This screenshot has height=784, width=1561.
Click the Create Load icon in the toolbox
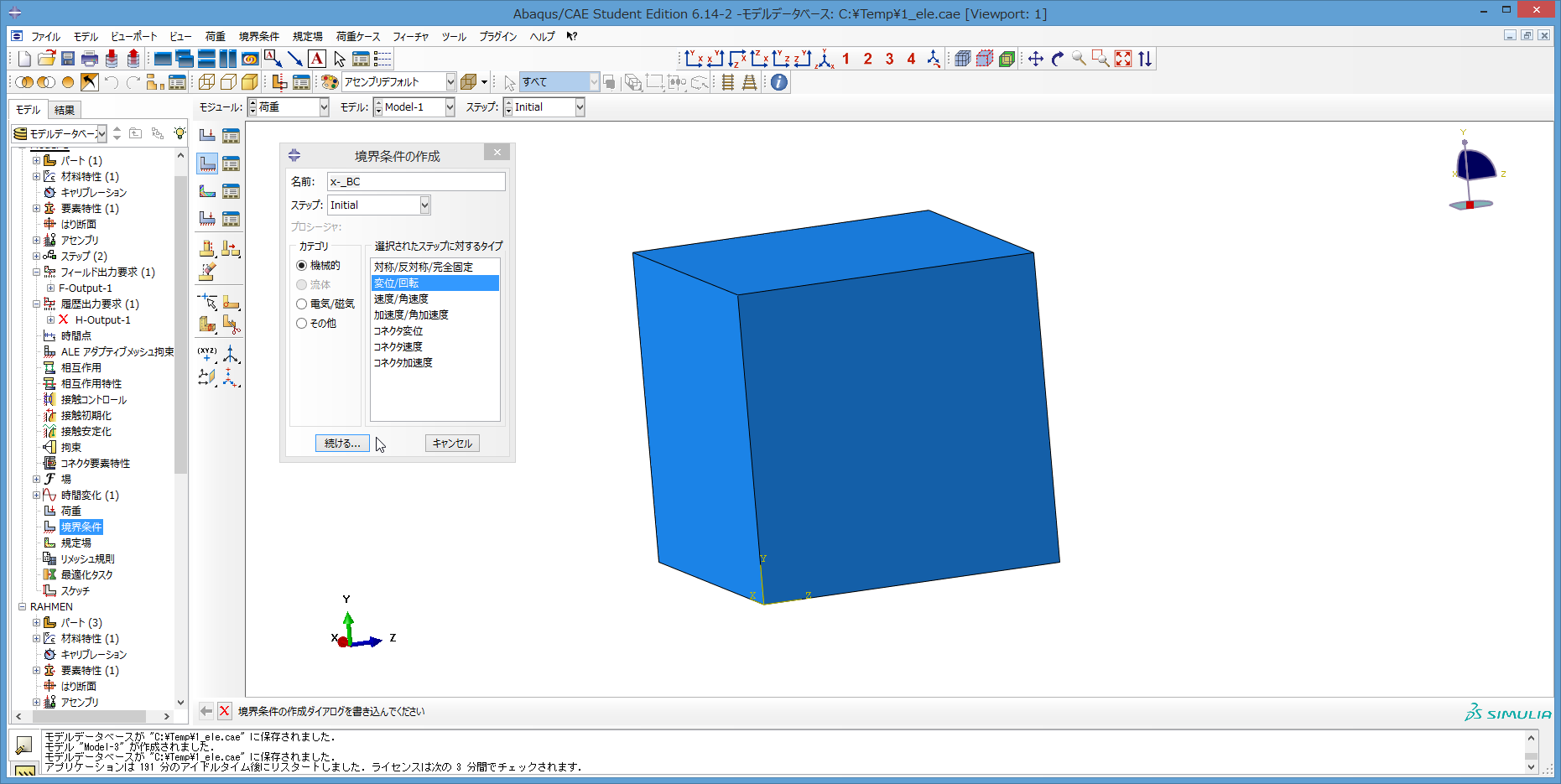tap(207, 135)
